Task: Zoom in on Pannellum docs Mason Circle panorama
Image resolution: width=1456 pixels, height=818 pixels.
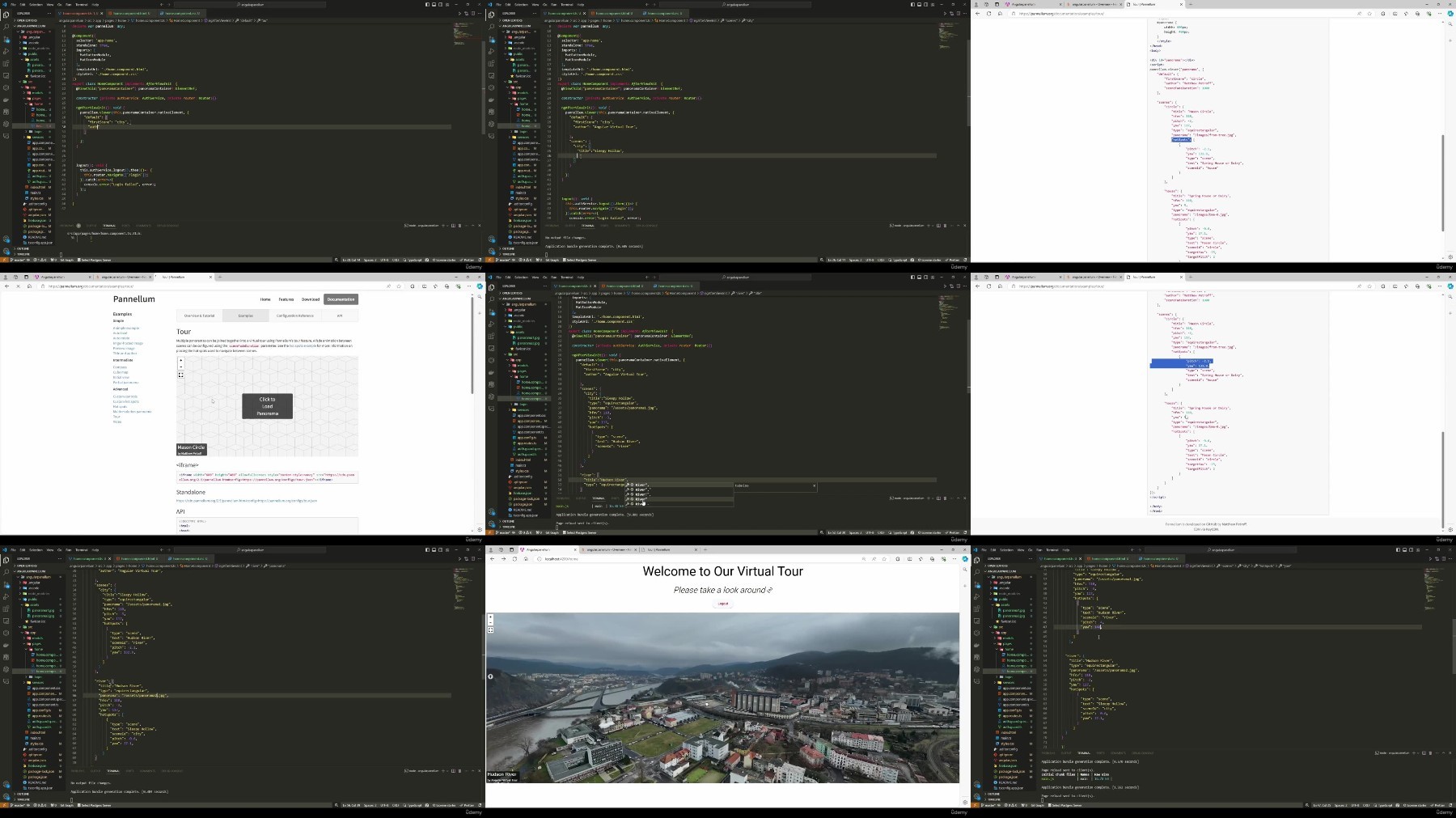Action: coord(181,360)
